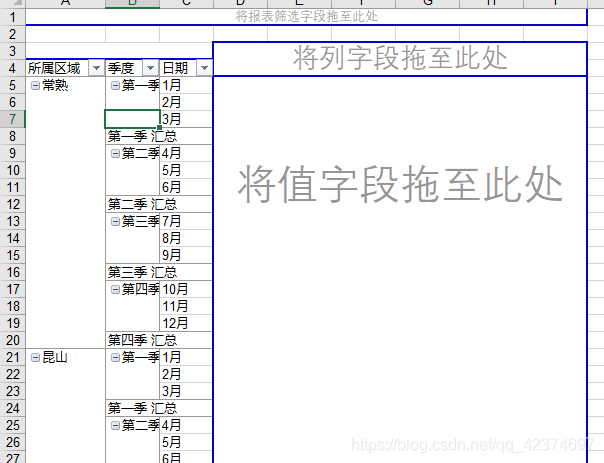Open the 季度 filter dropdown
Viewport: 604px width, 463px height.
[150, 69]
